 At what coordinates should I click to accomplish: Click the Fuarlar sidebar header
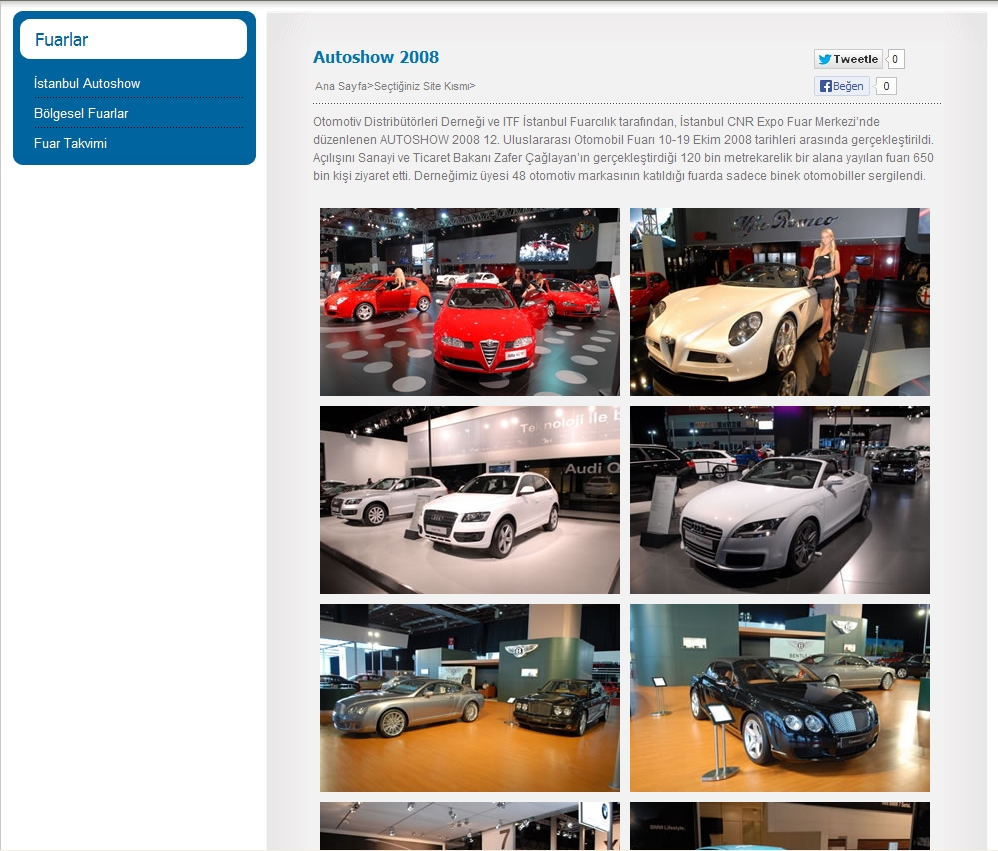(x=133, y=39)
